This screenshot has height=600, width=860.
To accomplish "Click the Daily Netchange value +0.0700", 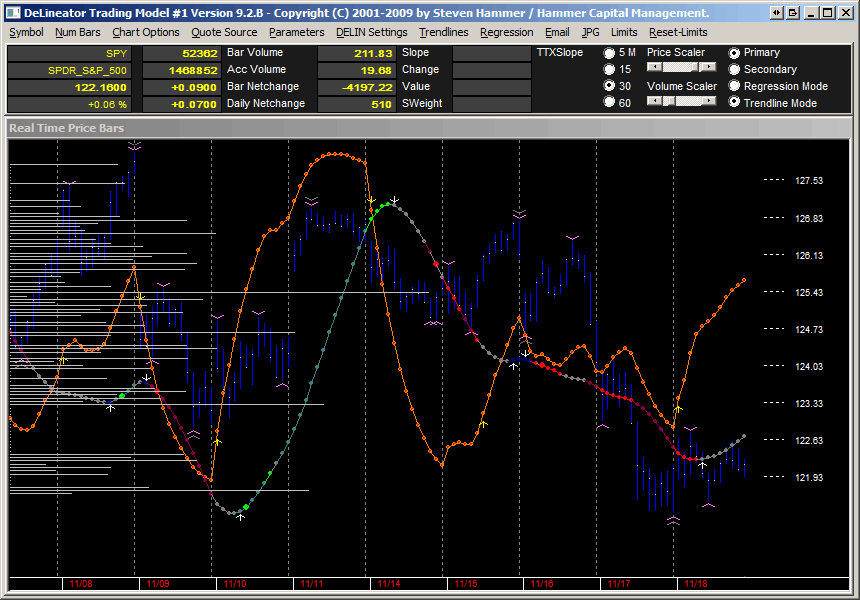I will [182, 104].
